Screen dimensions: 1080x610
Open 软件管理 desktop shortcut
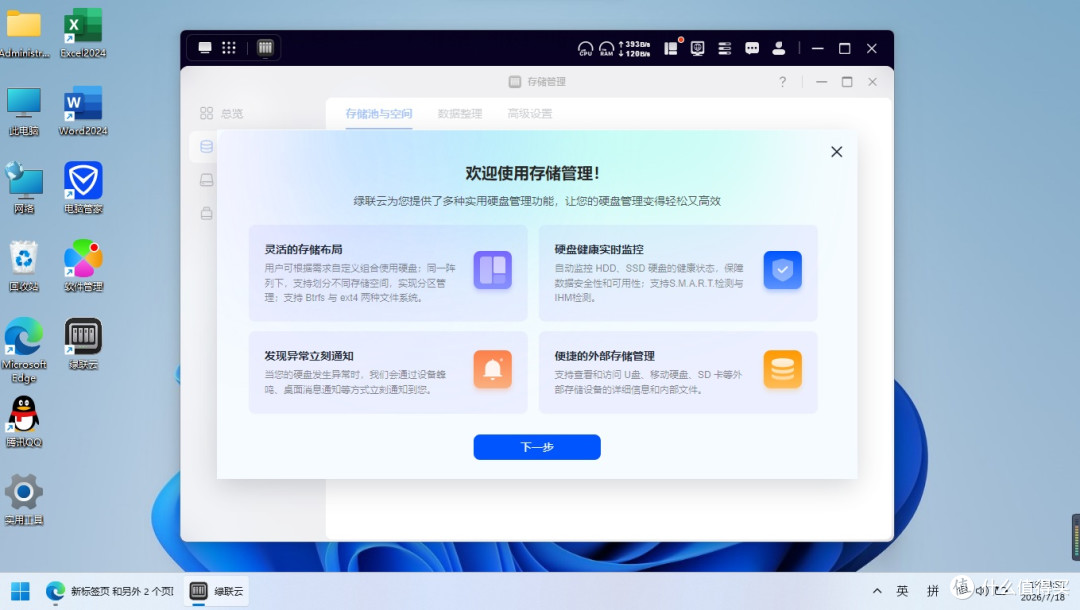click(83, 266)
